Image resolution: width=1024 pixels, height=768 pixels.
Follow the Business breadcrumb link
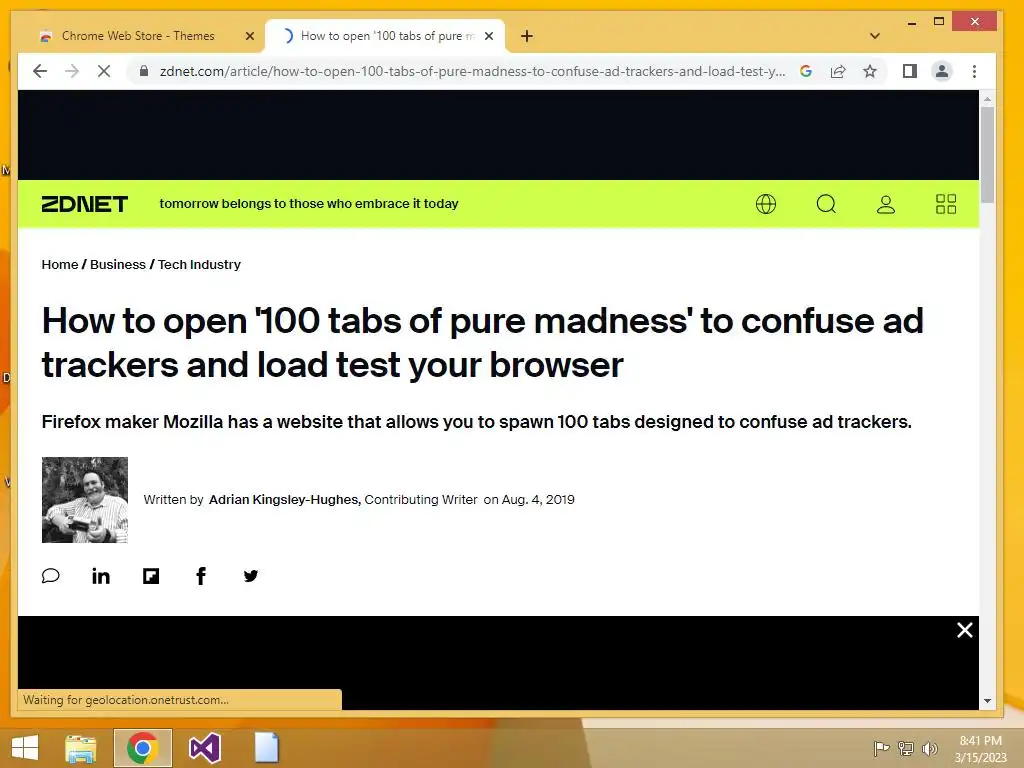118,264
